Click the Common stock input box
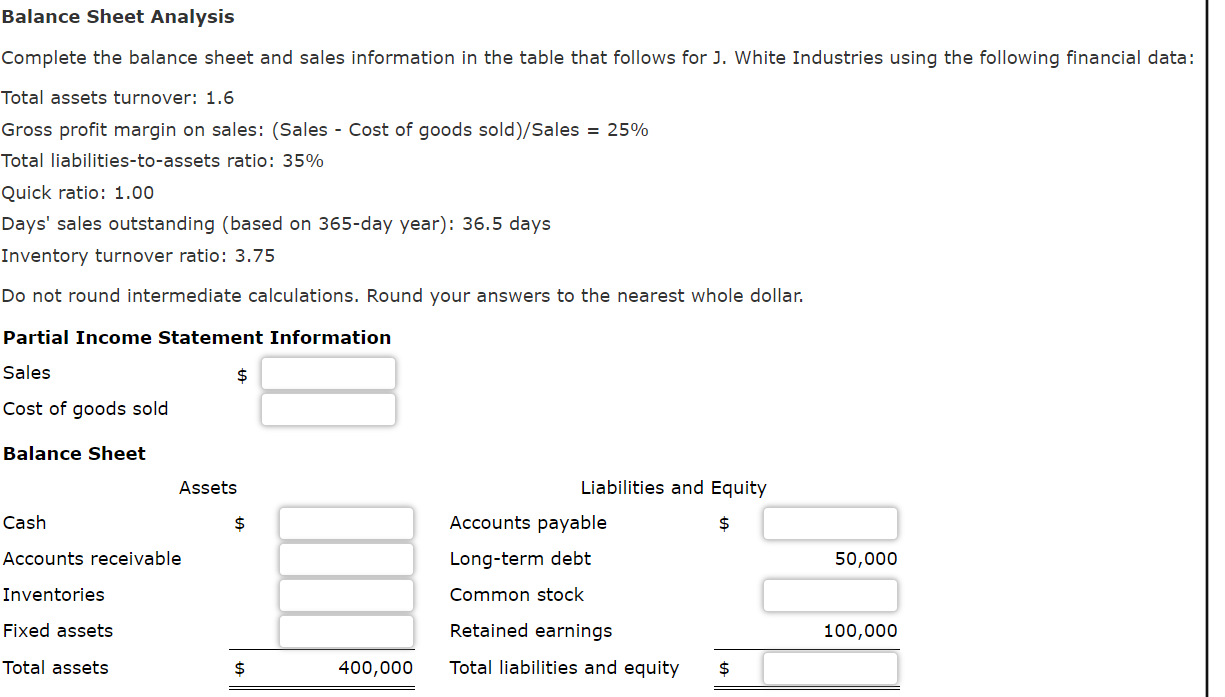This screenshot has height=697, width=1225. pyautogui.click(x=830, y=595)
